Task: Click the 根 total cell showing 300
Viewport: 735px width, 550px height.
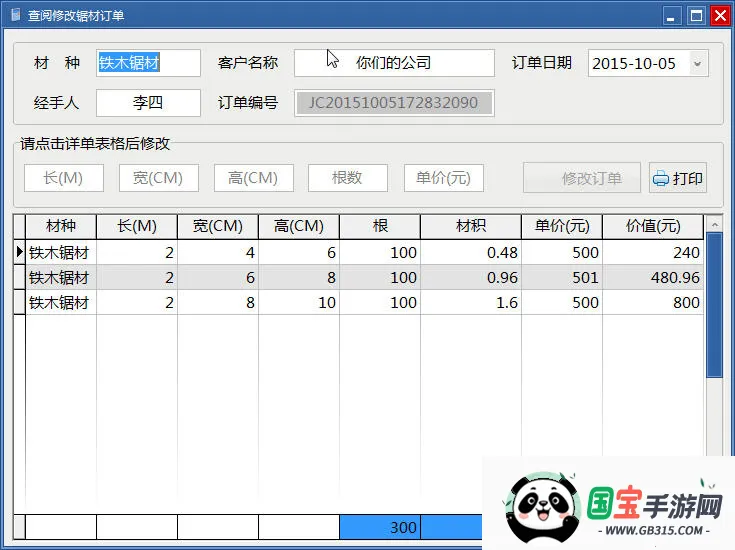Action: [x=380, y=527]
